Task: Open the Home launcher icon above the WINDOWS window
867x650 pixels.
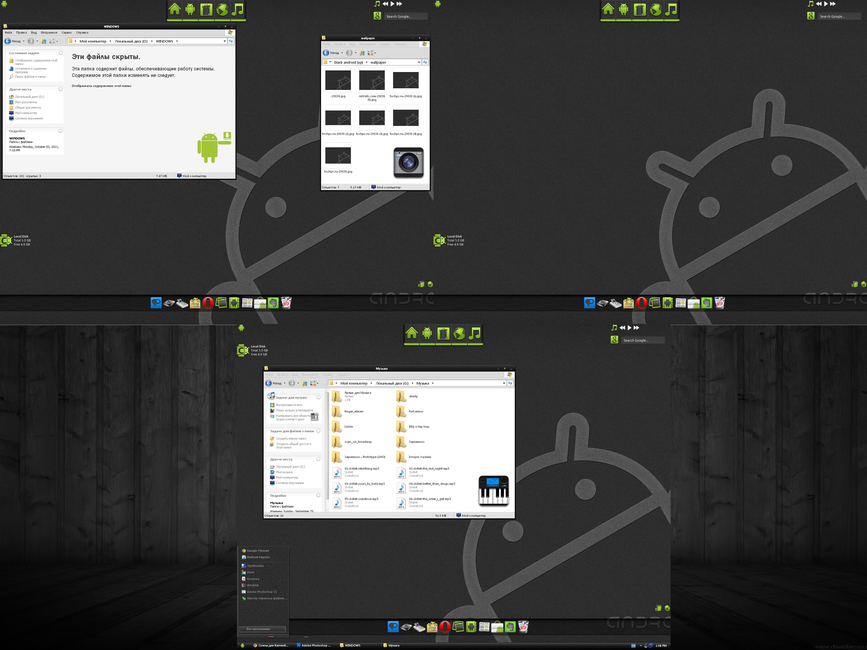Action: click(x=175, y=9)
